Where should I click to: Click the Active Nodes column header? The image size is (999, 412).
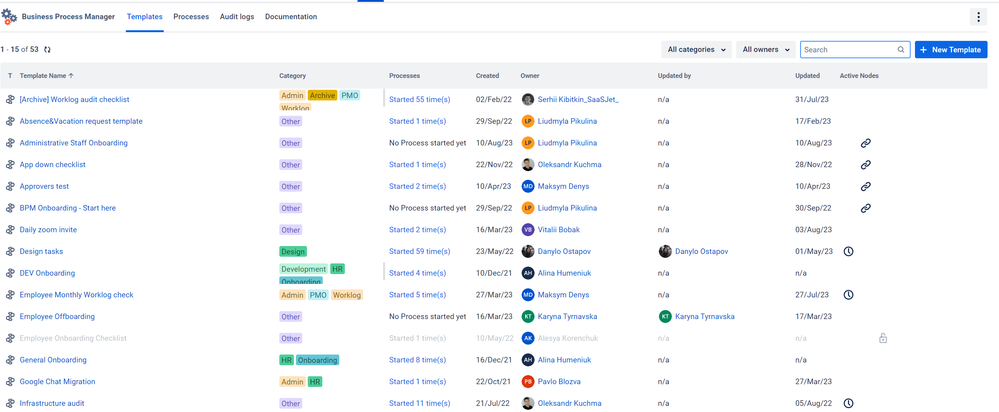pyautogui.click(x=859, y=76)
